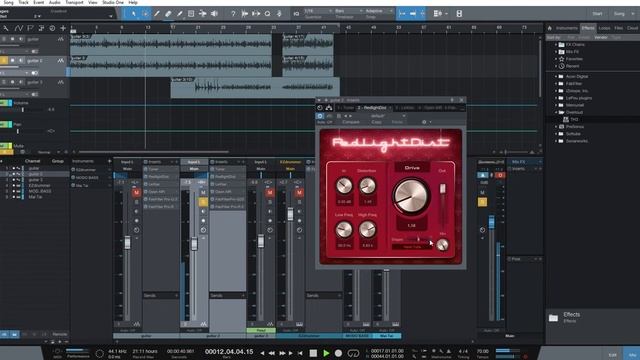Click the plugin window gear settings icon
Screen dimensions: 640x360
(x=424, y=122)
